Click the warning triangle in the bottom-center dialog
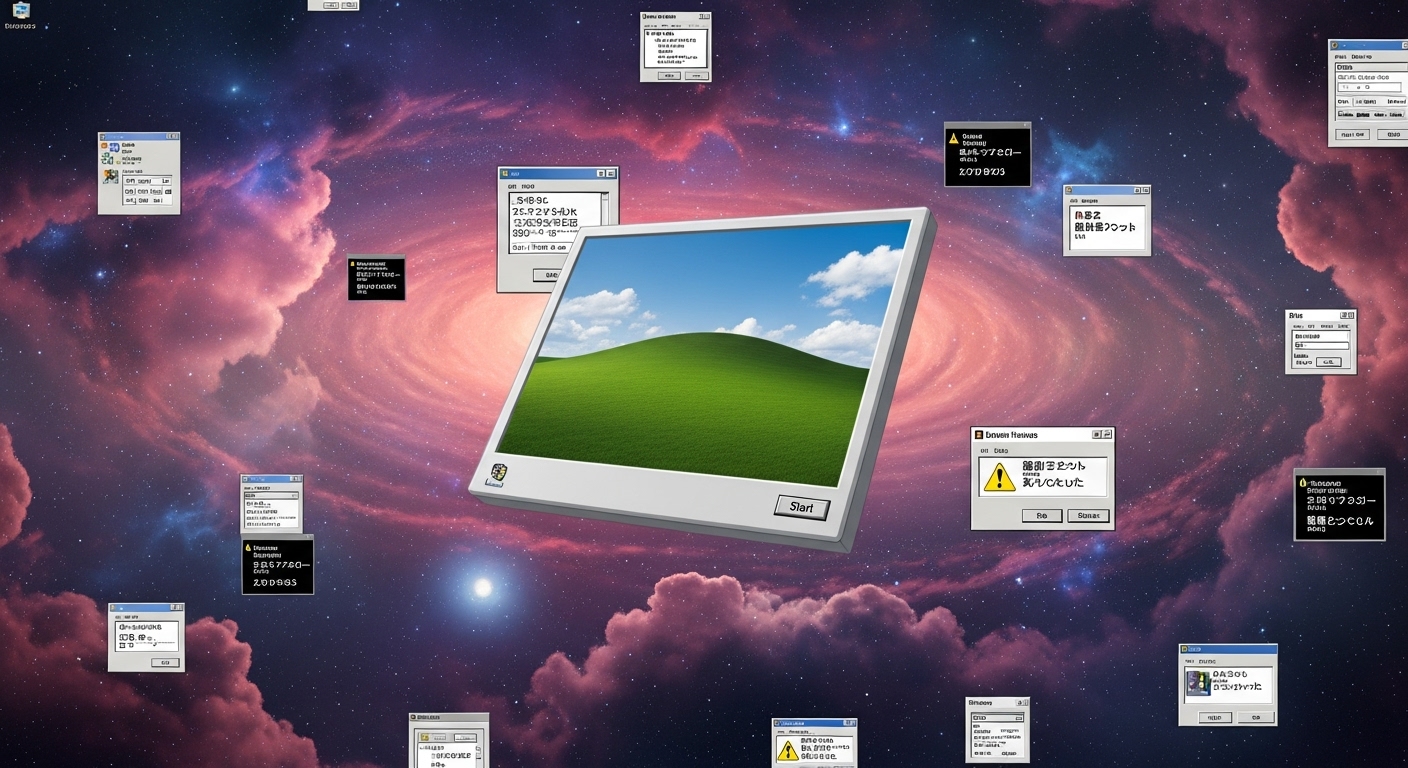Image resolution: width=1408 pixels, height=768 pixels. coord(788,750)
